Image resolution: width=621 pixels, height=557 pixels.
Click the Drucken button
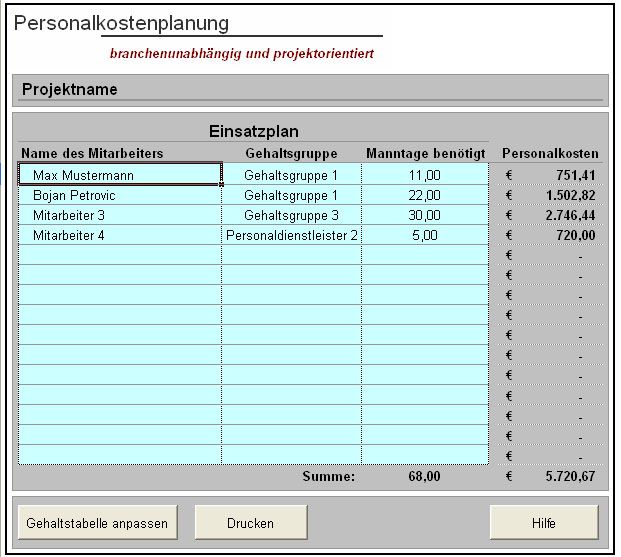[251, 523]
